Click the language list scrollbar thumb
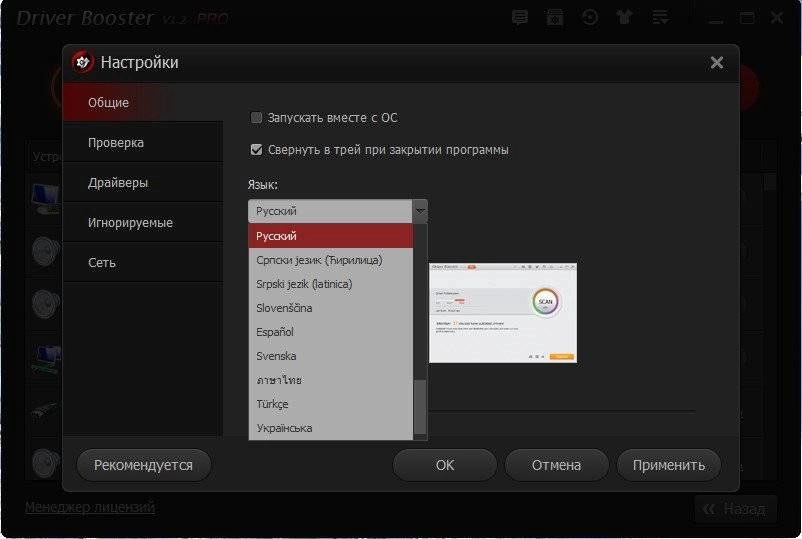The width and height of the screenshot is (802, 539). [420, 408]
